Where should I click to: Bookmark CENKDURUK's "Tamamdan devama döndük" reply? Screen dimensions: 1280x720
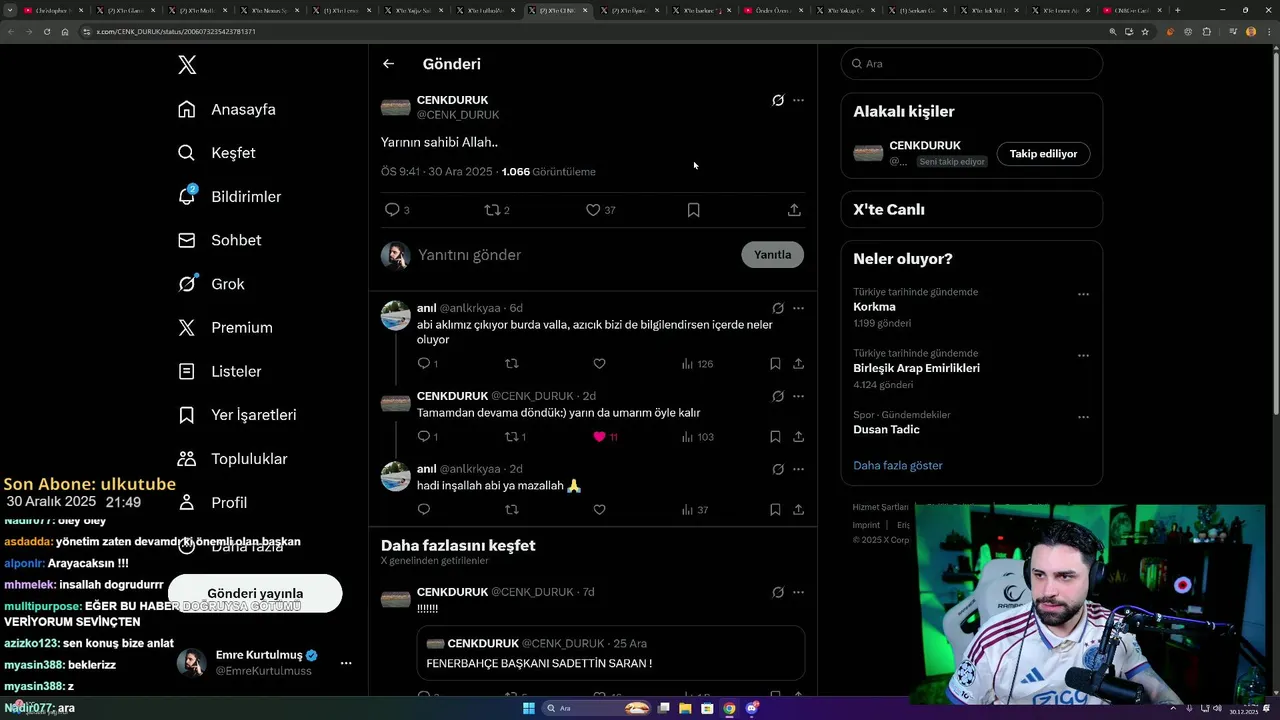pos(775,437)
